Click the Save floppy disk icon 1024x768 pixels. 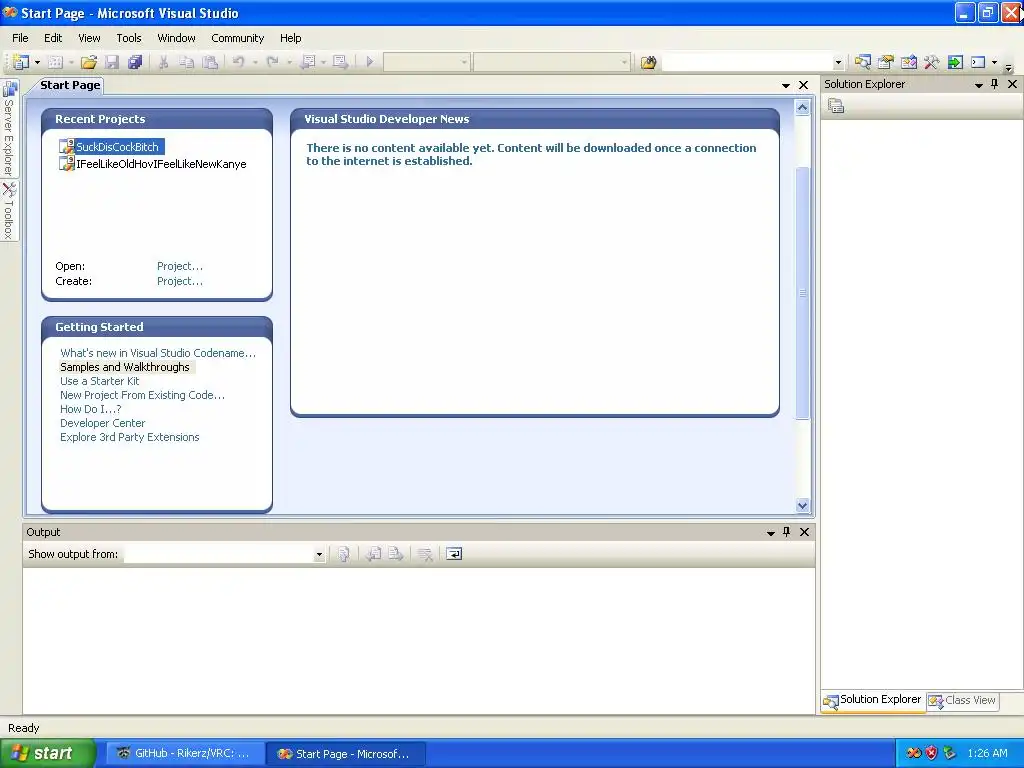coord(112,62)
